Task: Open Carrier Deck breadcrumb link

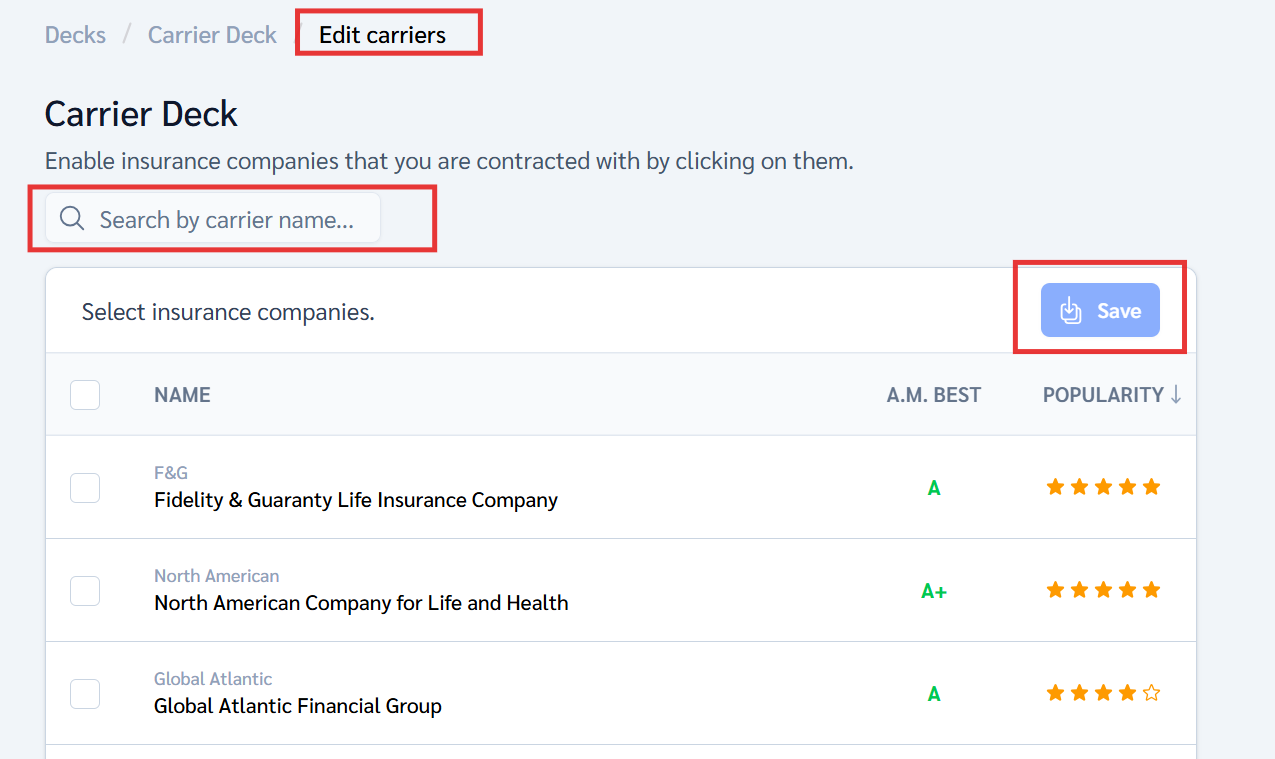Action: [212, 35]
